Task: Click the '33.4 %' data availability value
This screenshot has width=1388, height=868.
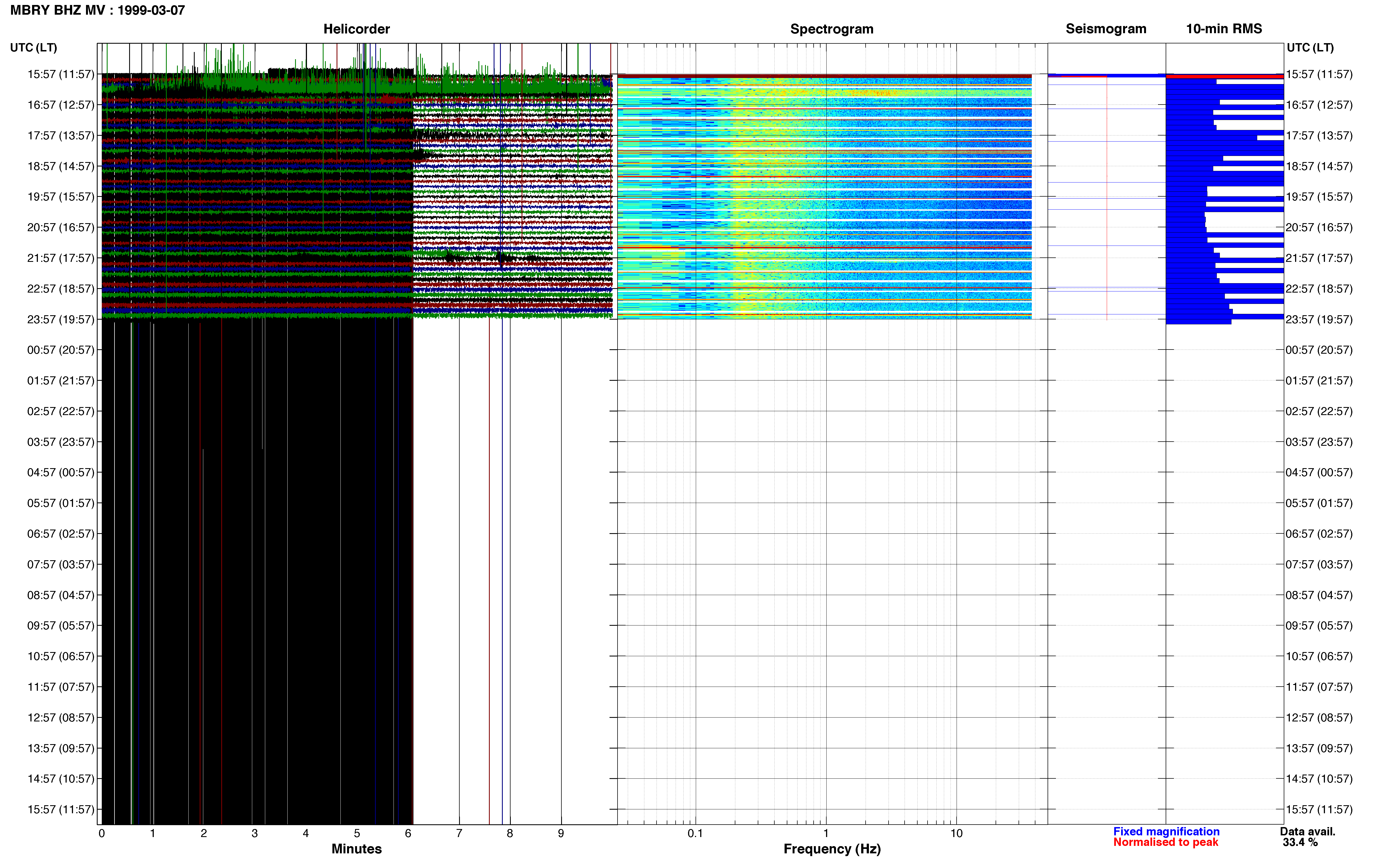Action: 1300,842
